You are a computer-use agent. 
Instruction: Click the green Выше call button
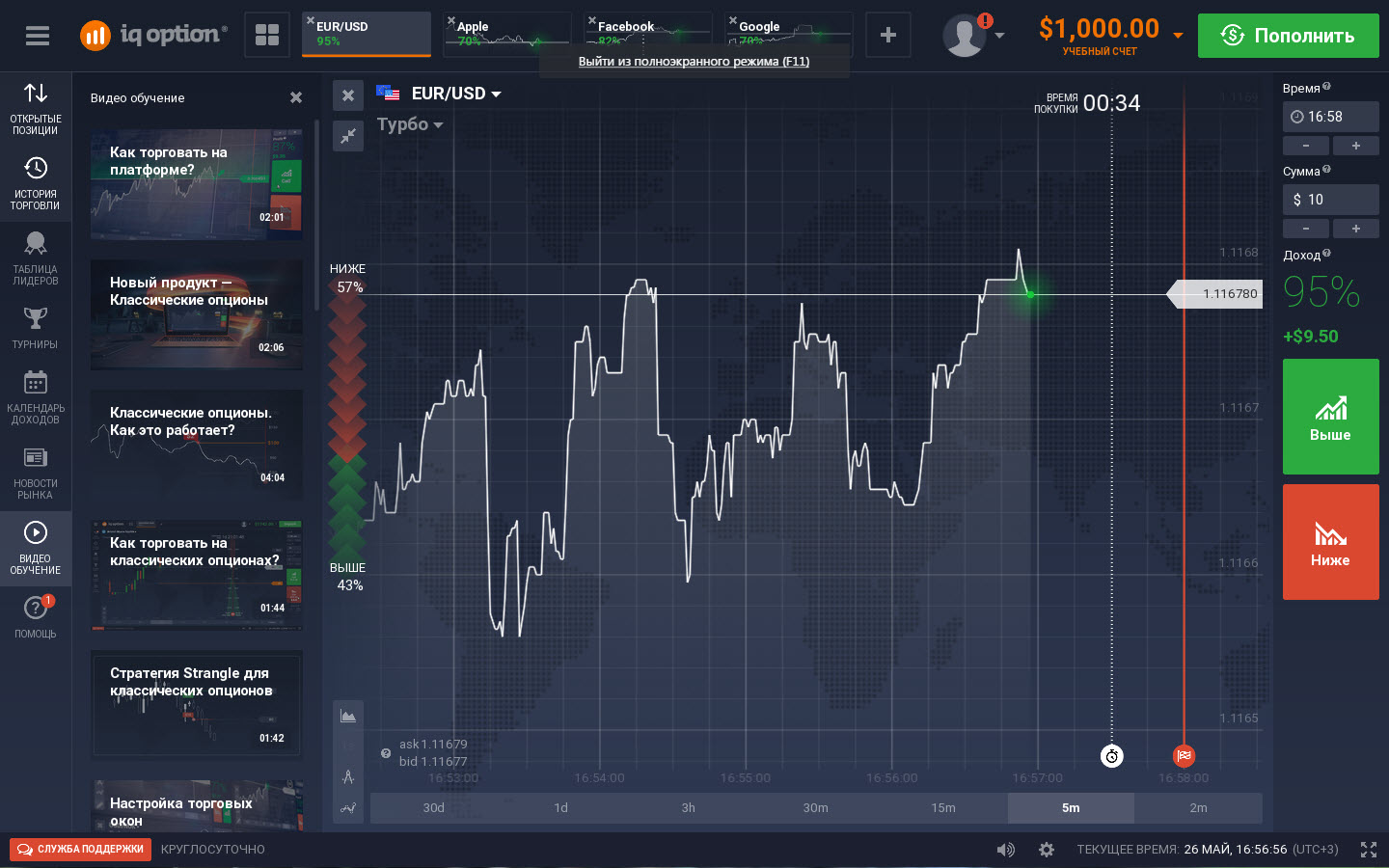tap(1331, 417)
